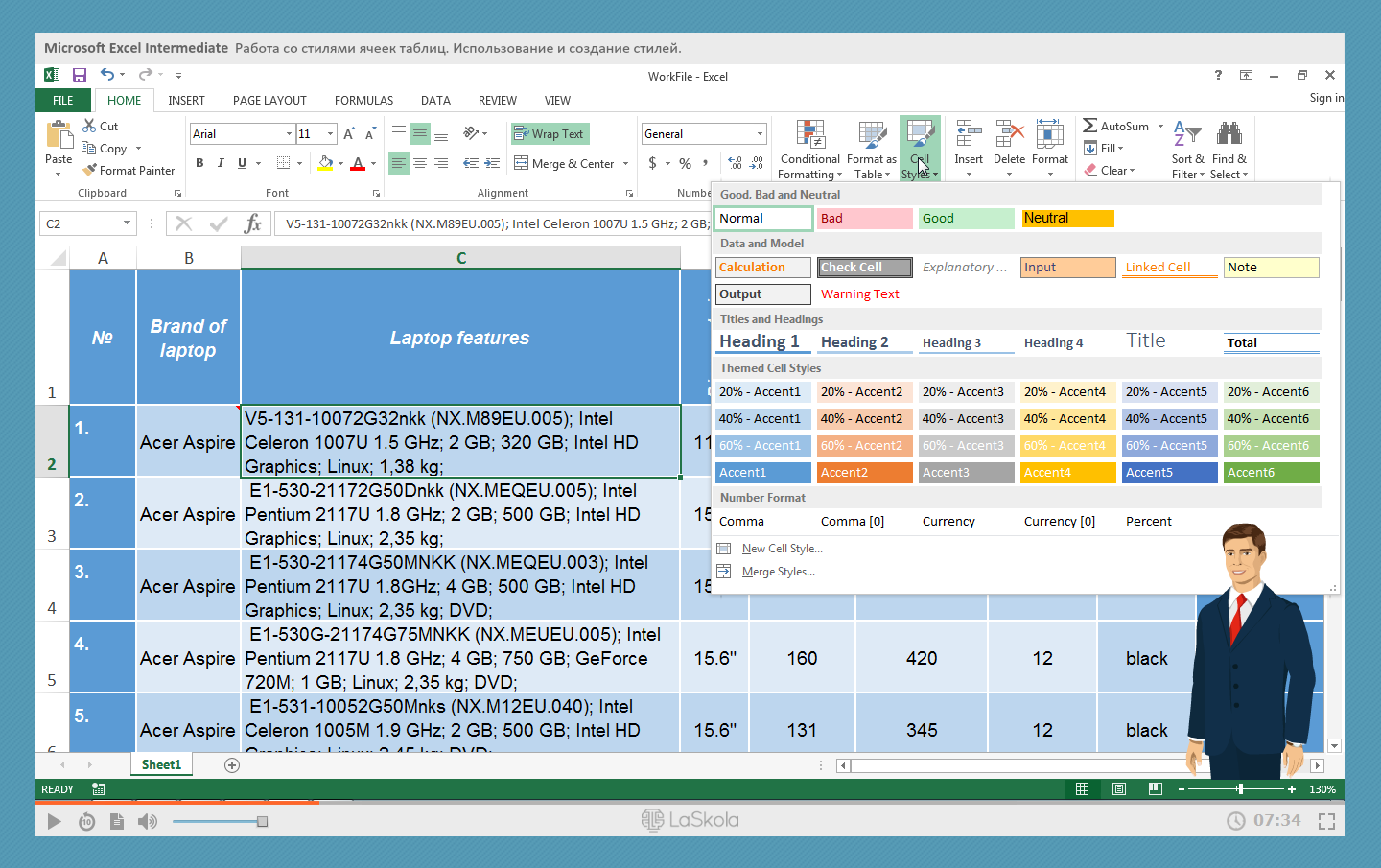Expand the Name Box dropdown for C2
Image resolution: width=1381 pixels, height=868 pixels.
[127, 223]
